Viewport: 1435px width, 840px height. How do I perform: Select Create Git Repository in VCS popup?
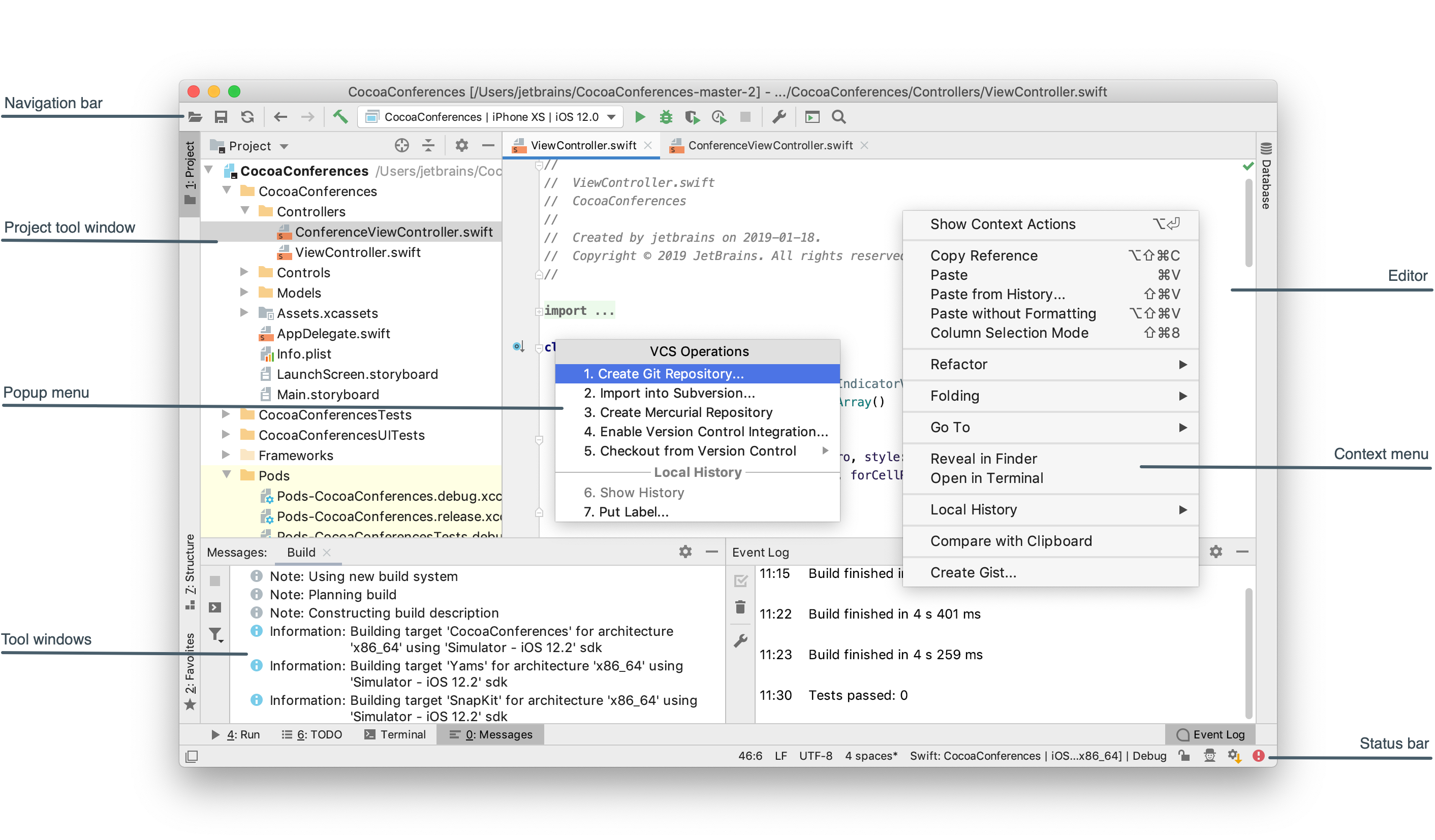697,374
